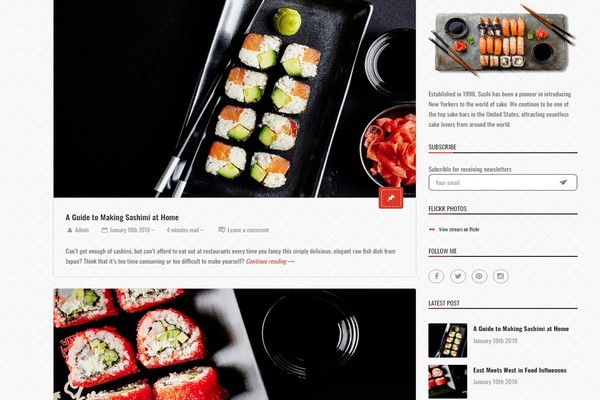Open sidebar sashimi guide latest post title
Screen dimensions: 600x400
pos(521,328)
